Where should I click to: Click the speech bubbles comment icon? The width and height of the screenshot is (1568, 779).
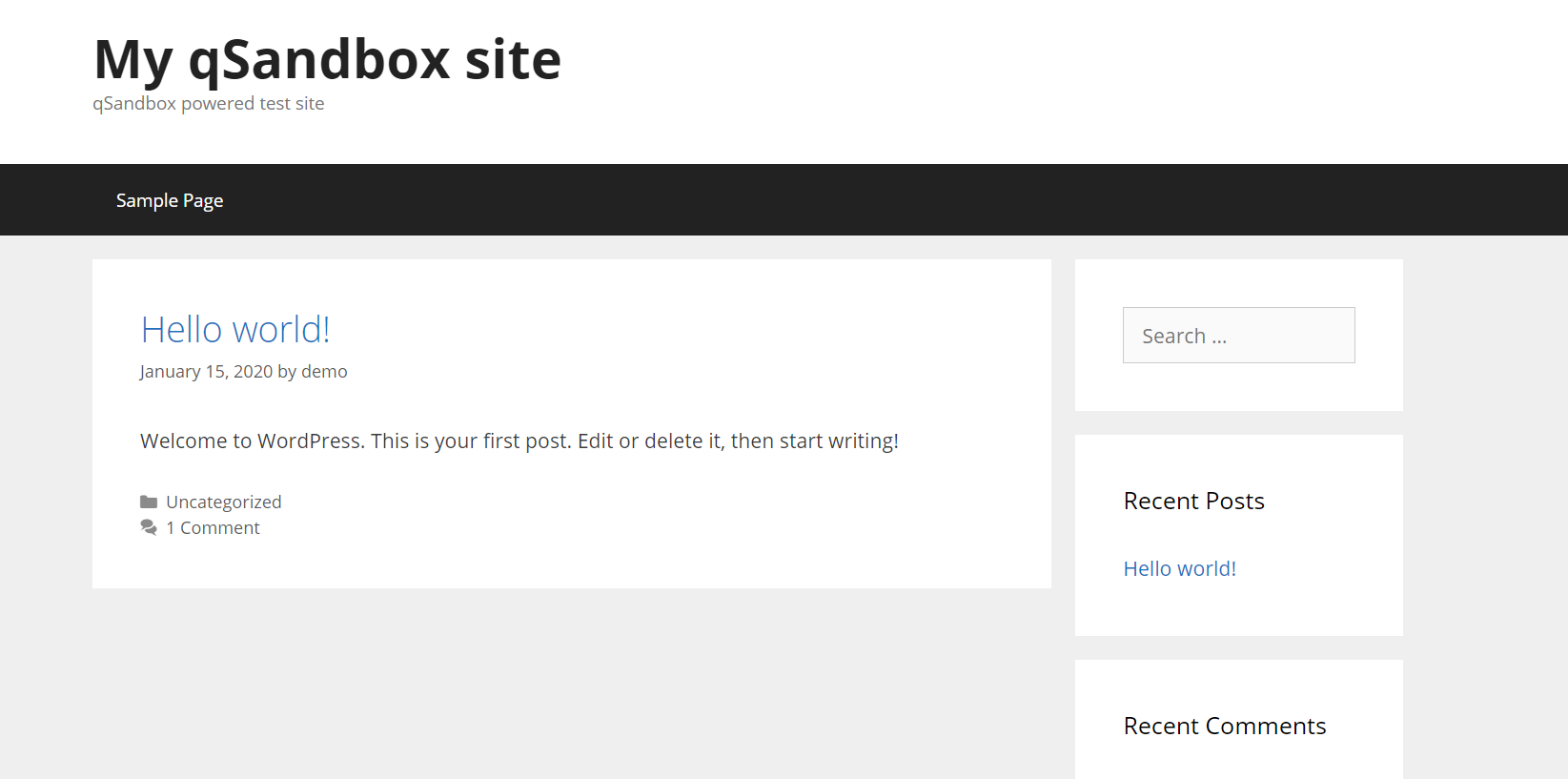click(149, 527)
